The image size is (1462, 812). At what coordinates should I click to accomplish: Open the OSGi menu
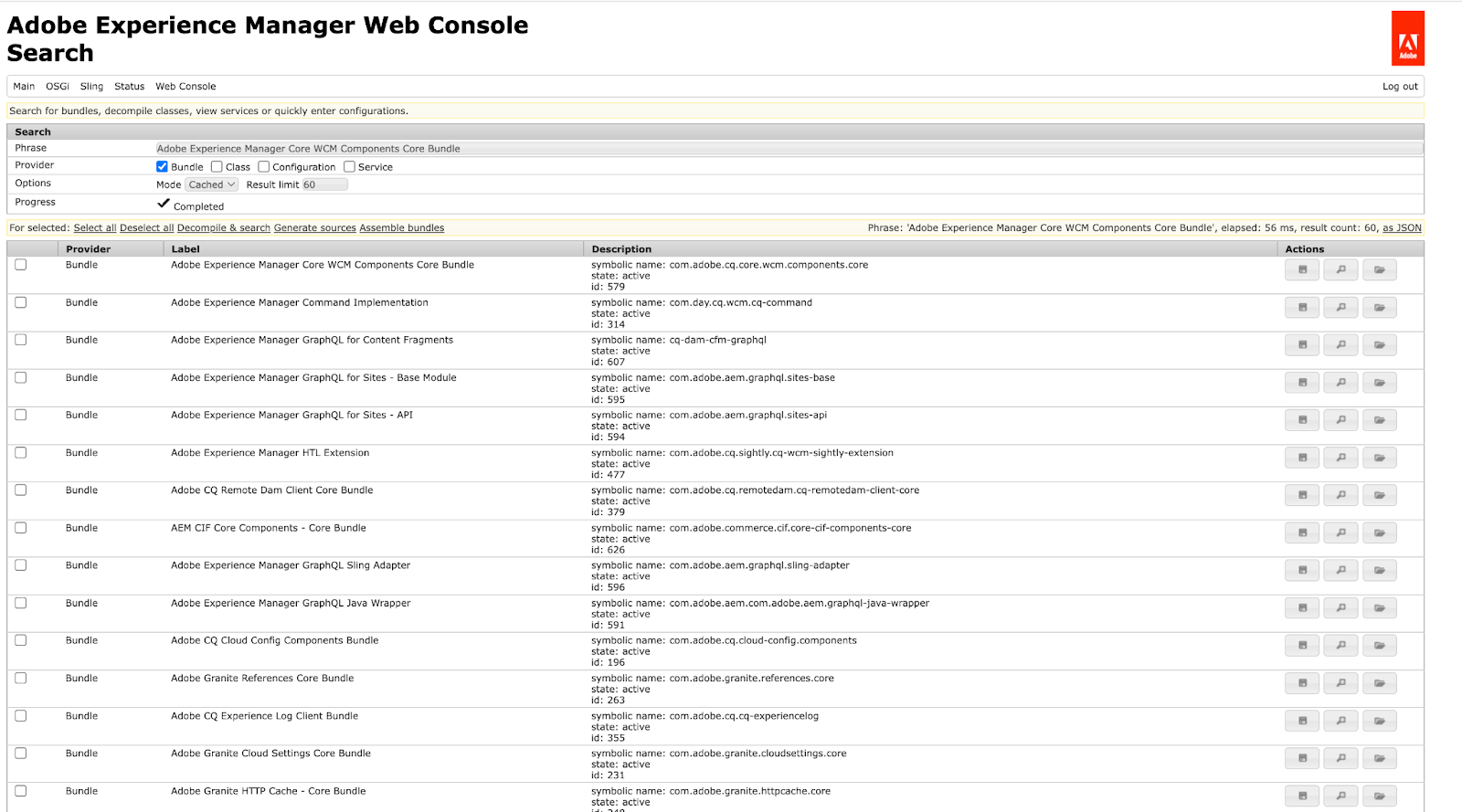click(x=58, y=87)
